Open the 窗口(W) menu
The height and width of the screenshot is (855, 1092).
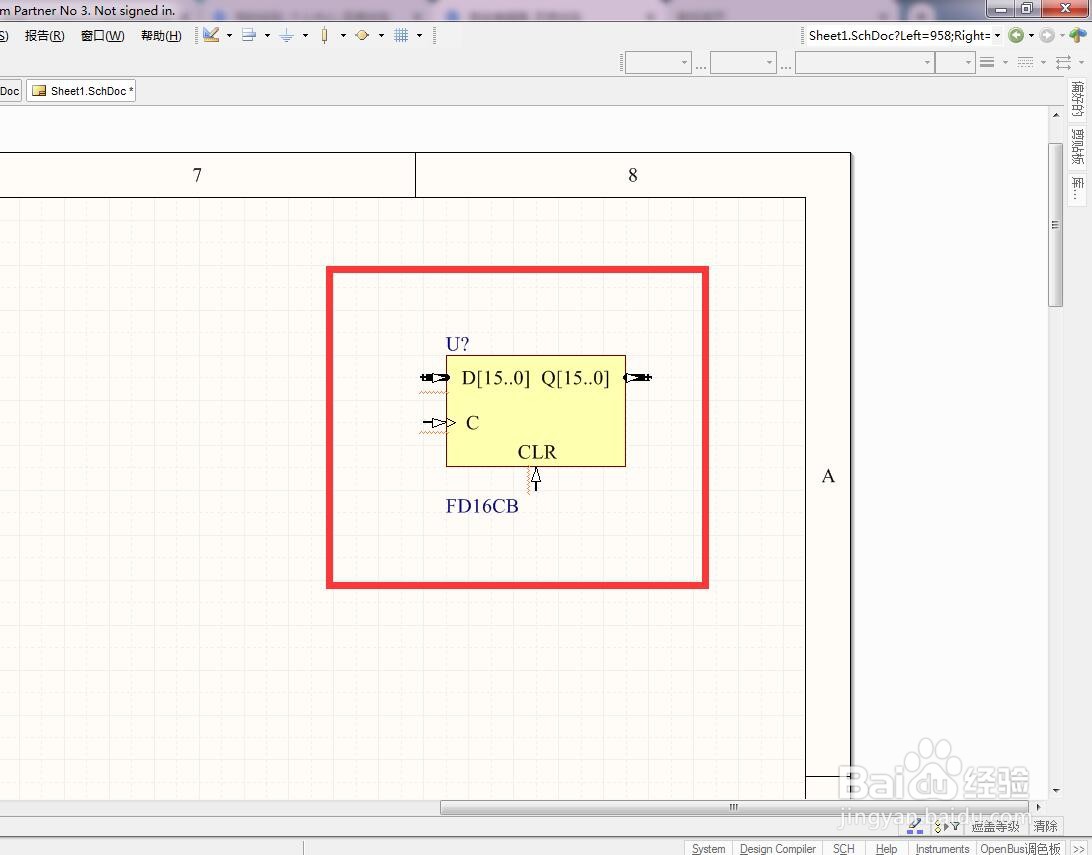pyautogui.click(x=102, y=36)
